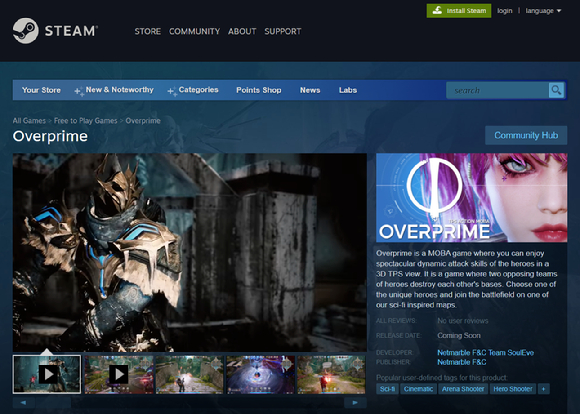The width and height of the screenshot is (580, 414).
Task: Click the search magnifier icon
Action: (556, 90)
